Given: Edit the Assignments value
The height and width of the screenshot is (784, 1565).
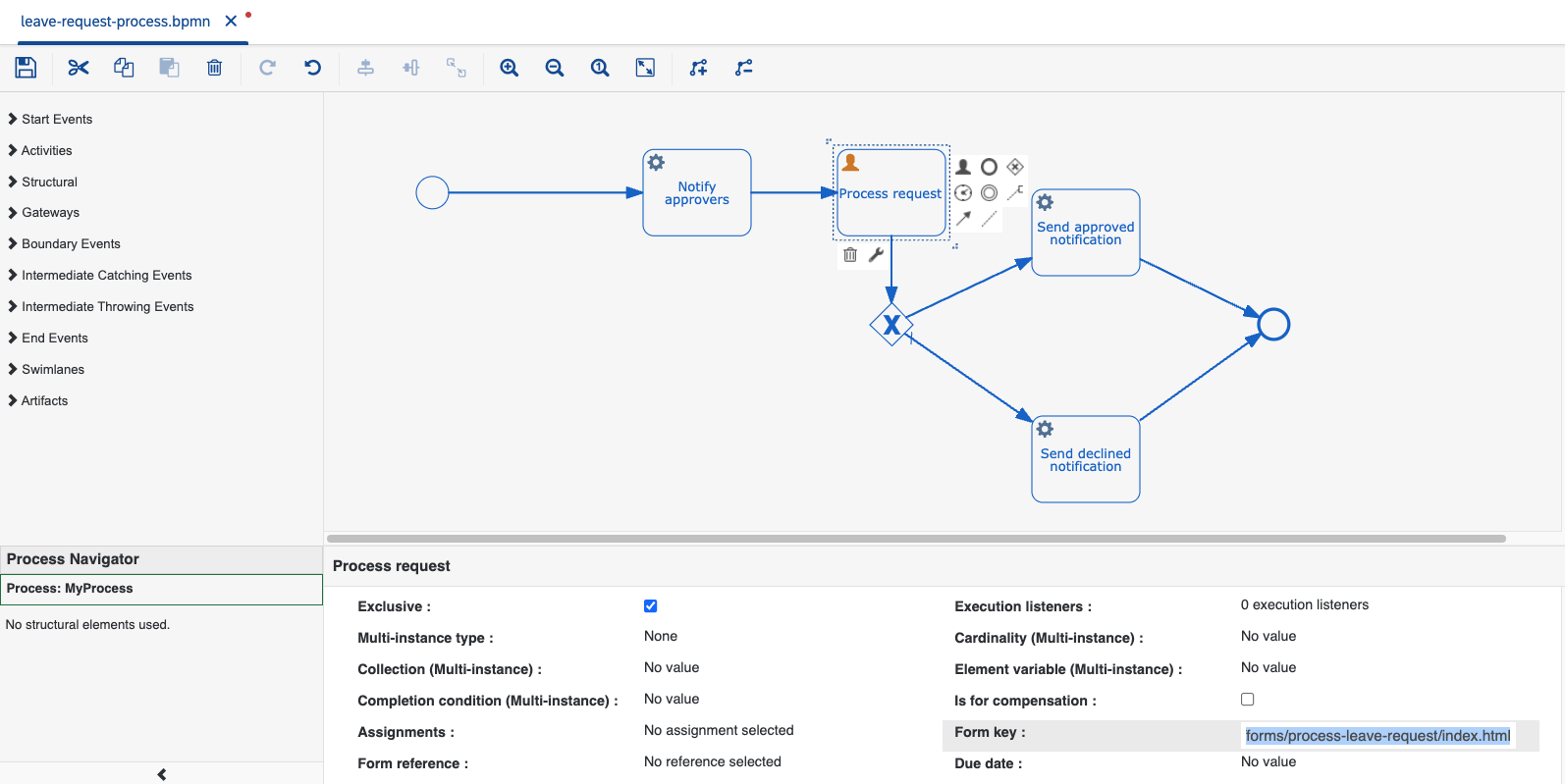Looking at the screenshot, I should (x=719, y=730).
